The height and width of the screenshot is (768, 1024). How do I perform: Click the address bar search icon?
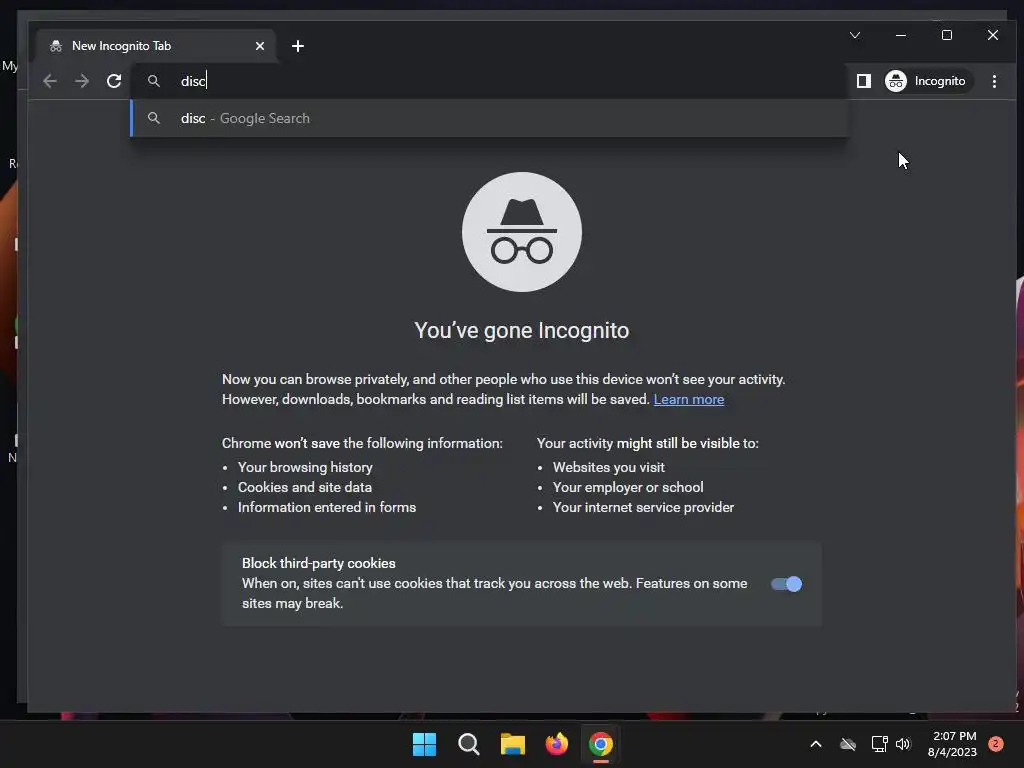(x=153, y=81)
